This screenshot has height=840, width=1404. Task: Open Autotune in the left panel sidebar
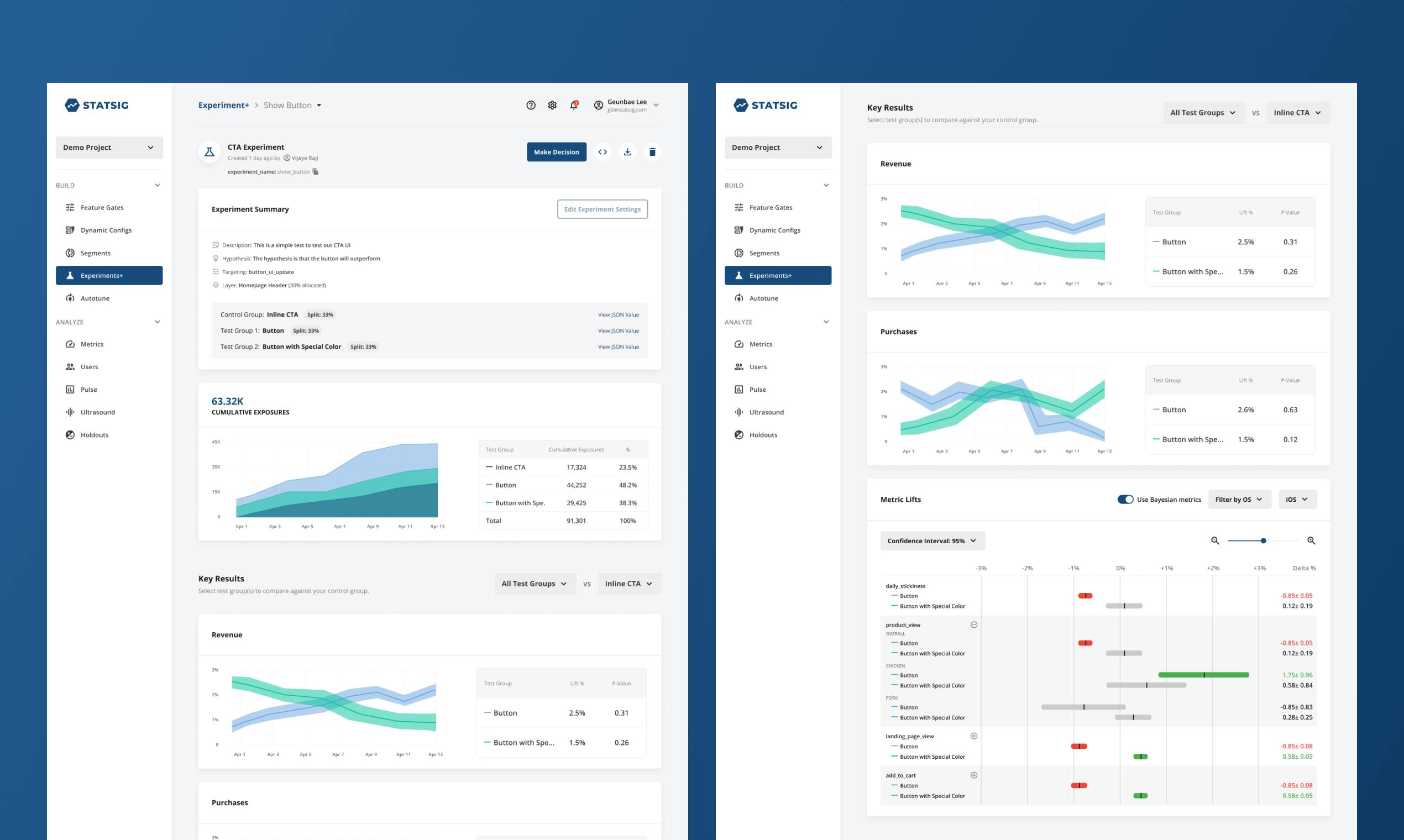[109, 298]
